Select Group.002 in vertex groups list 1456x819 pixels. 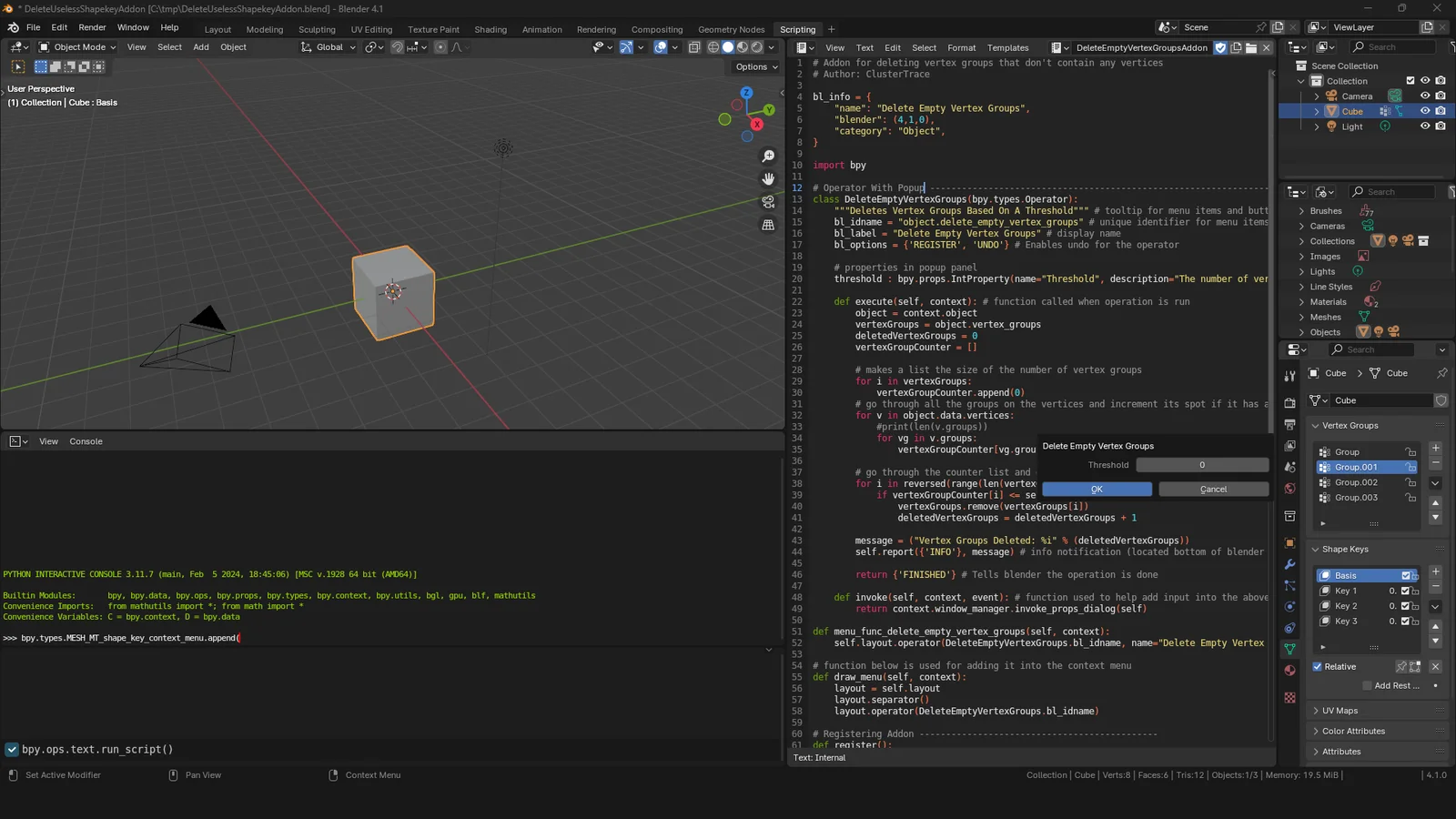[1356, 482]
